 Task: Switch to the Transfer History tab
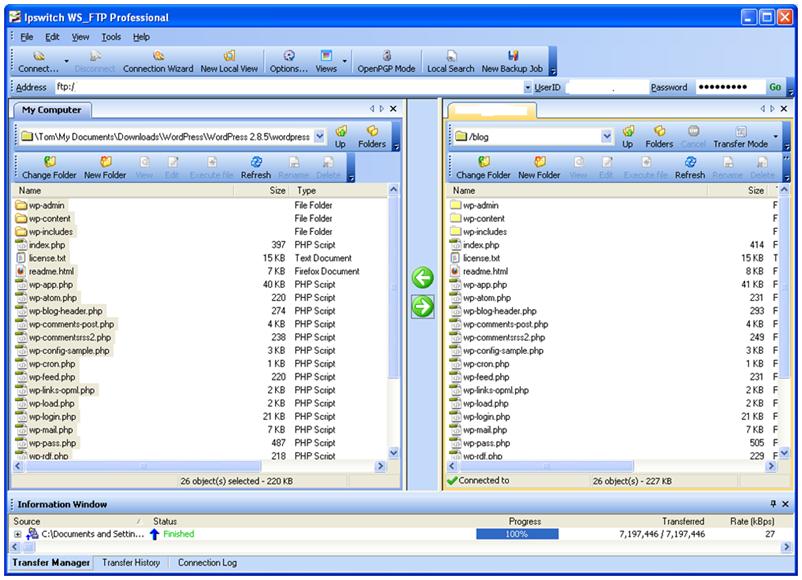[131, 563]
